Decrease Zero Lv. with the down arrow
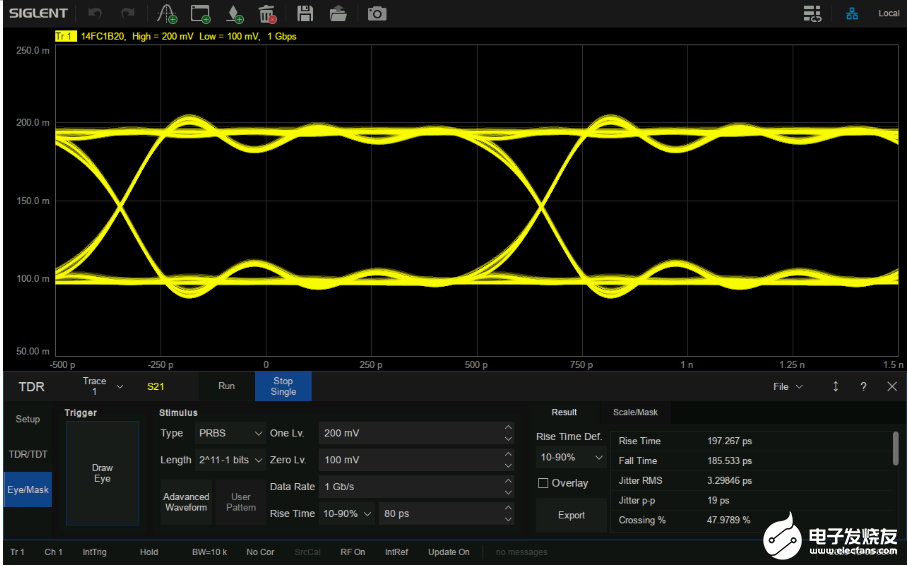The image size is (908, 566). pyautogui.click(x=508, y=466)
